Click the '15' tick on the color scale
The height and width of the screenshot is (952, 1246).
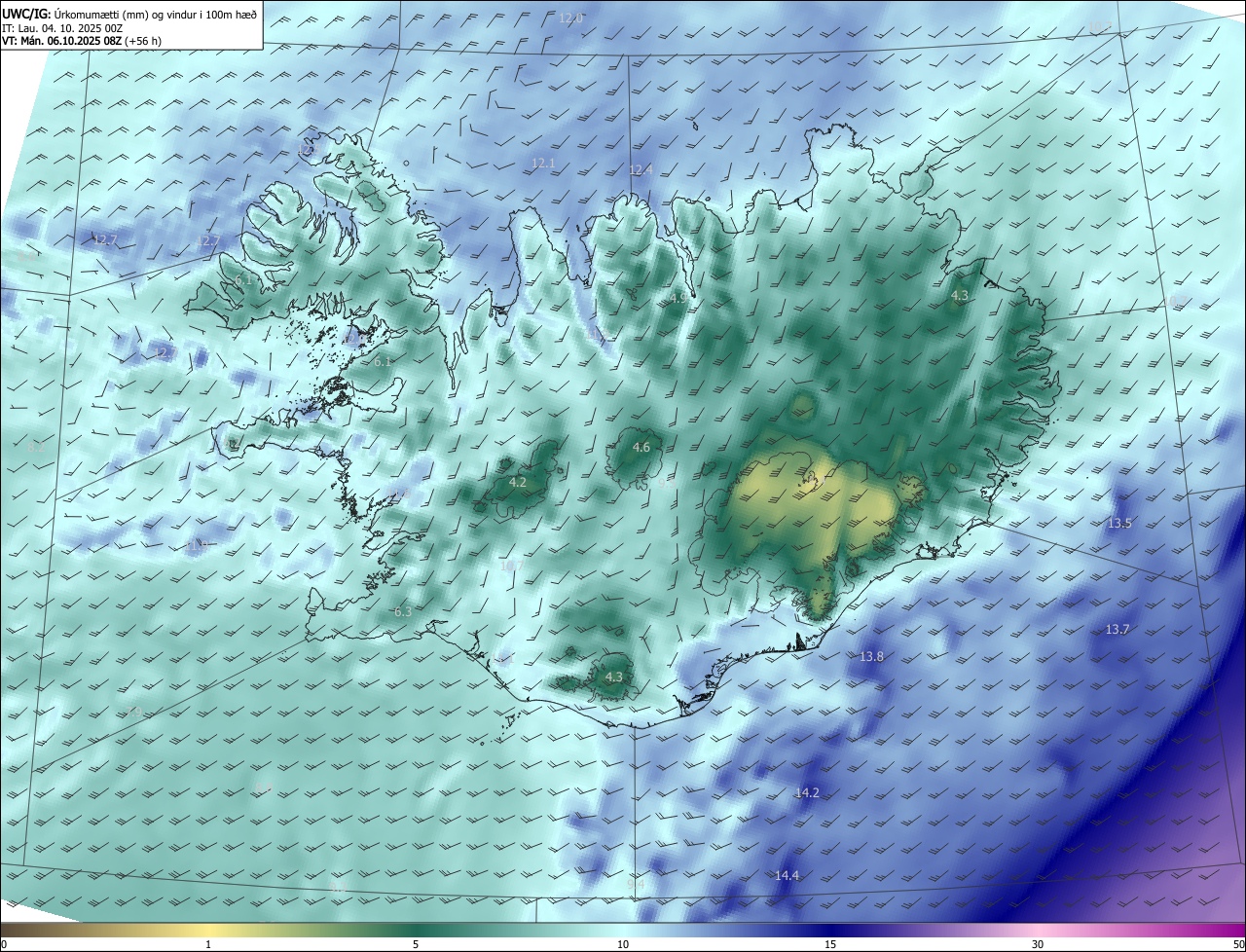(830, 944)
